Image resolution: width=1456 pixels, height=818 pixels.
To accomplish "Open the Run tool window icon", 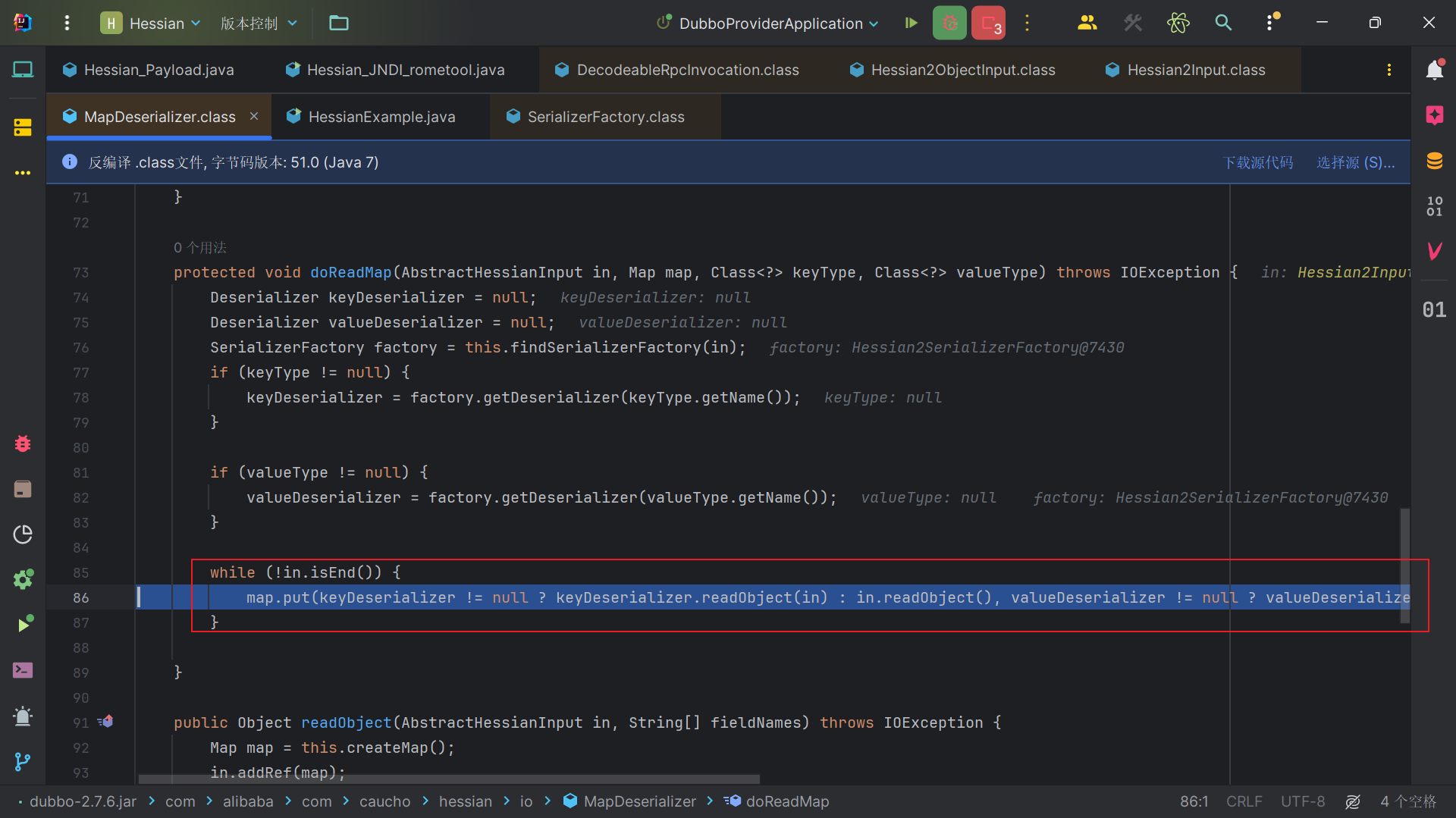I will [24, 624].
